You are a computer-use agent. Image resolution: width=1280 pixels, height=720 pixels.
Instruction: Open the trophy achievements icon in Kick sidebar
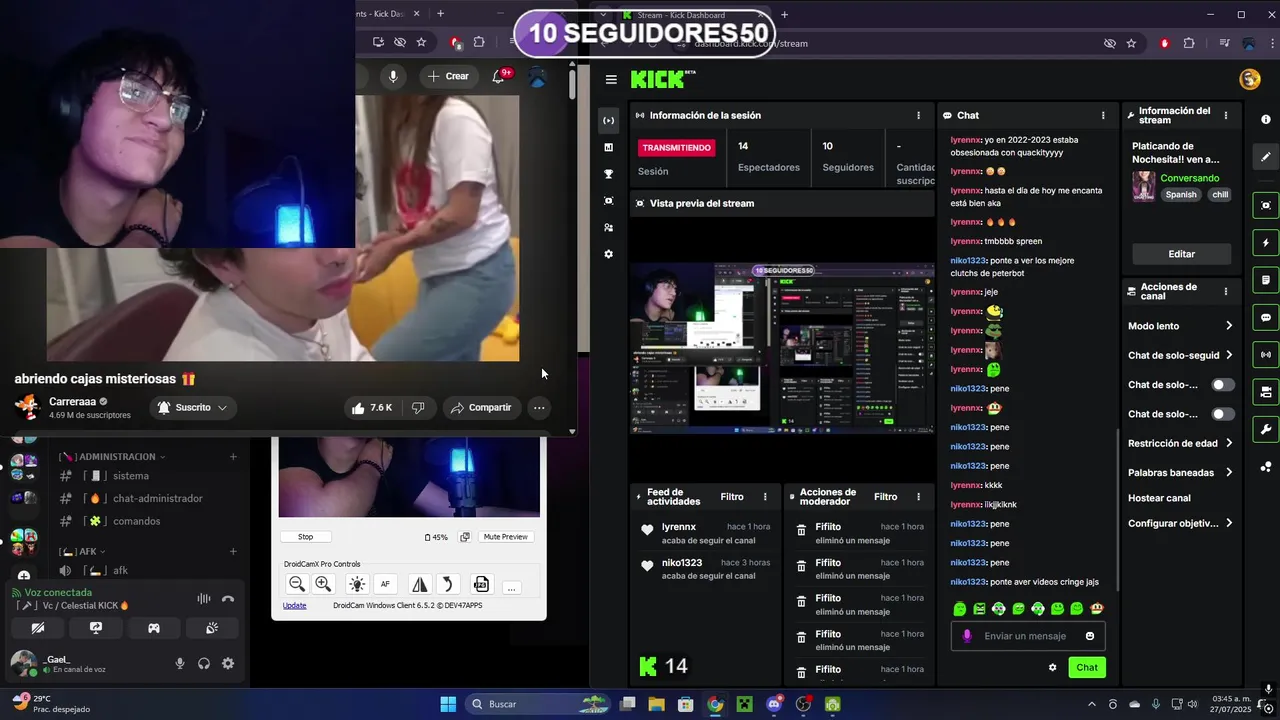pos(608,174)
